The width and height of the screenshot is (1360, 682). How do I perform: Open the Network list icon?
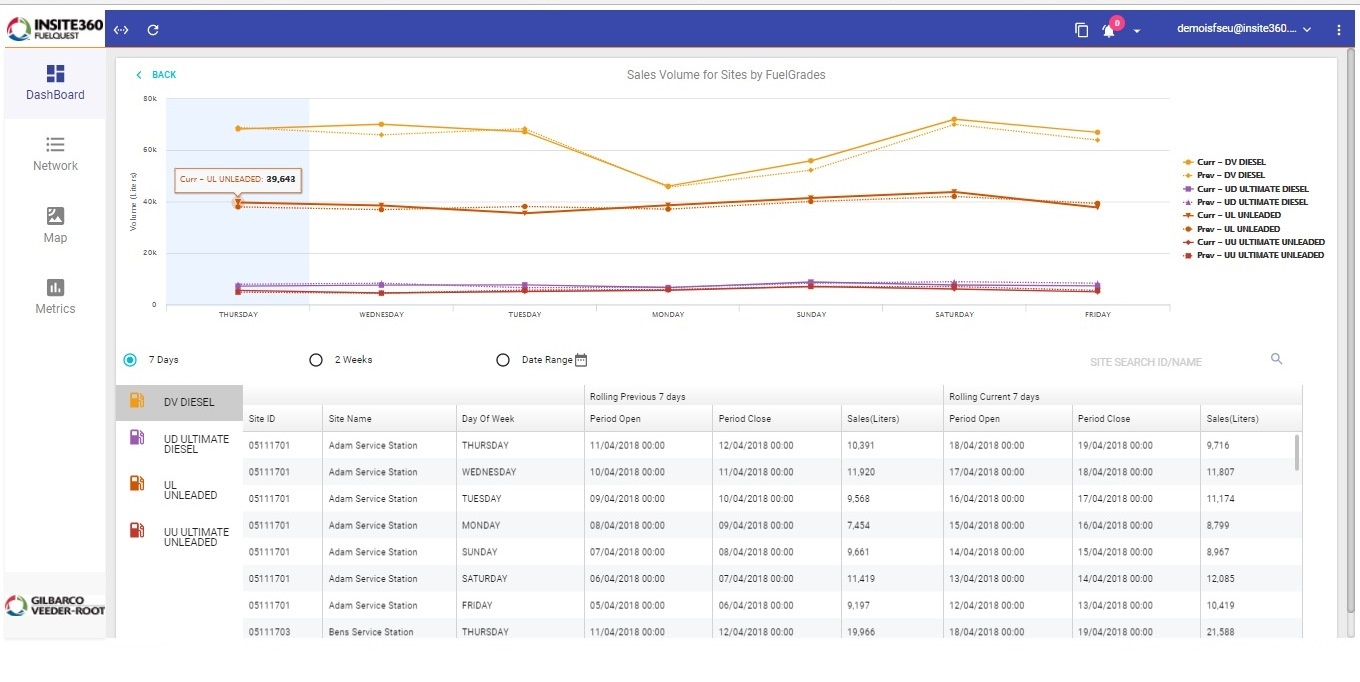coord(55,145)
